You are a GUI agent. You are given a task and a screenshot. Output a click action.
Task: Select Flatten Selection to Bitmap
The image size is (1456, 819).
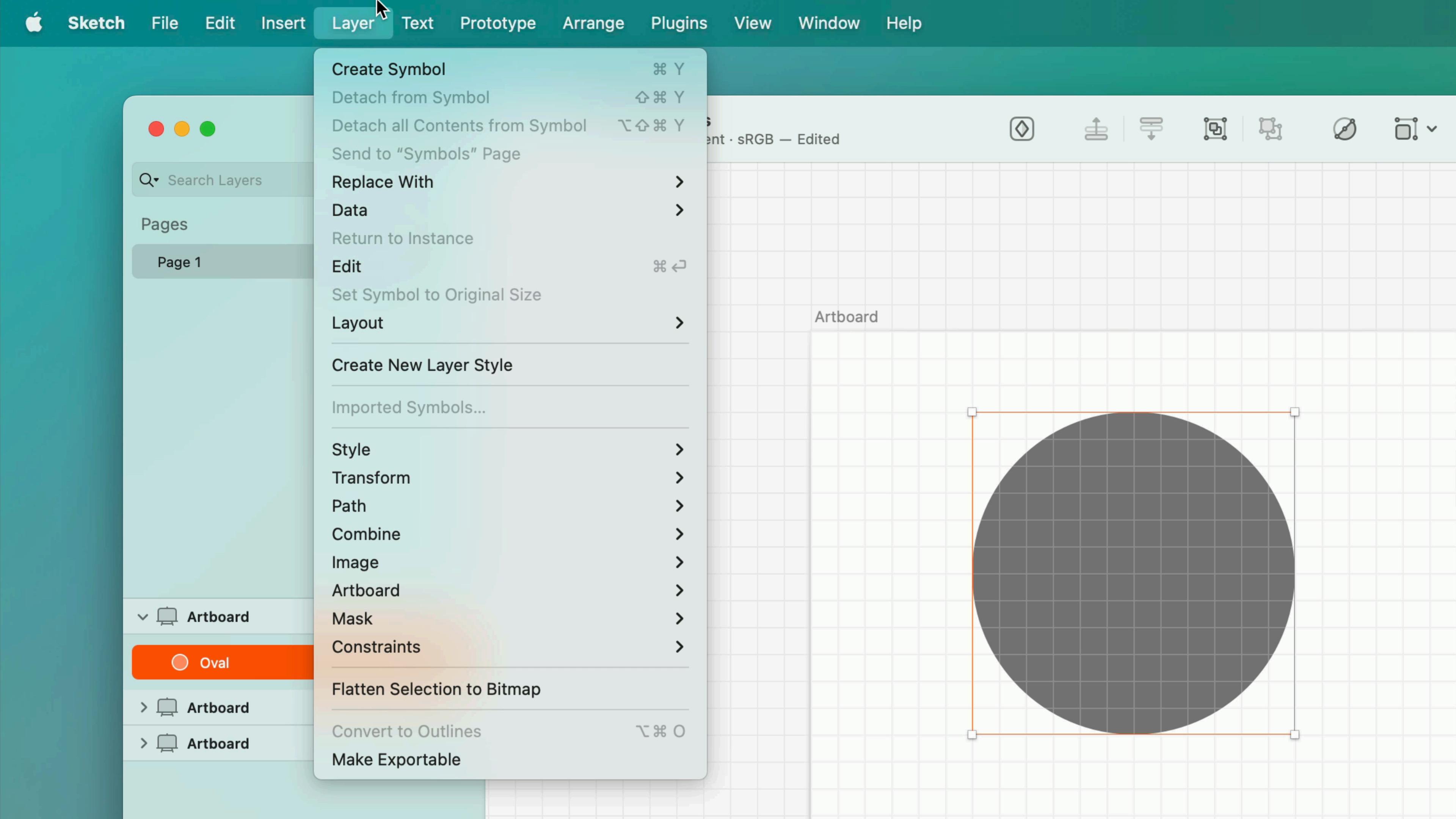(x=436, y=689)
